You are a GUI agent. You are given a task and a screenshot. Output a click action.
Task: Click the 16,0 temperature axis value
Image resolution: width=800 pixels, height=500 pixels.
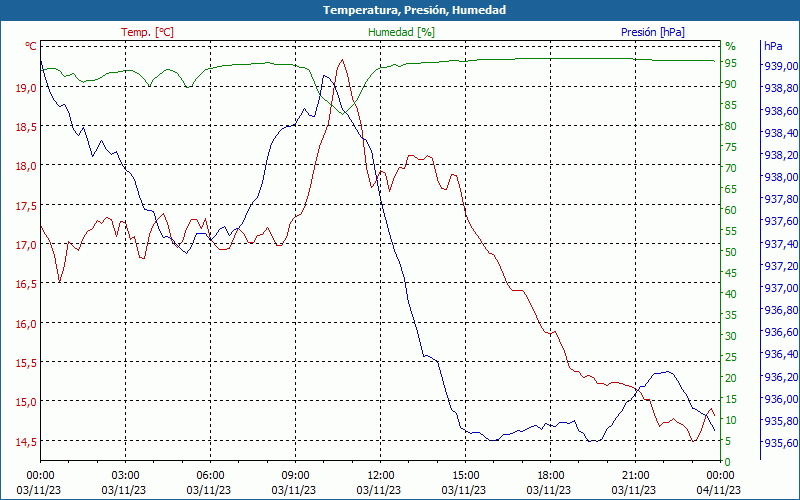[x=26, y=324]
